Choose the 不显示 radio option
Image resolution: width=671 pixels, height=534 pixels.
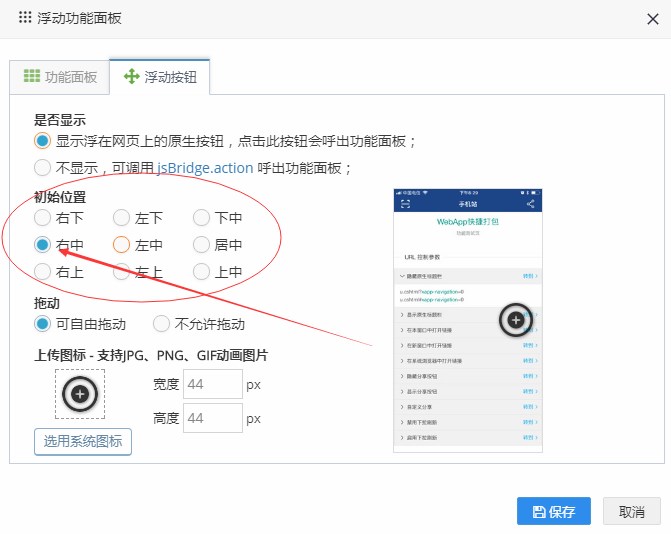point(42,168)
